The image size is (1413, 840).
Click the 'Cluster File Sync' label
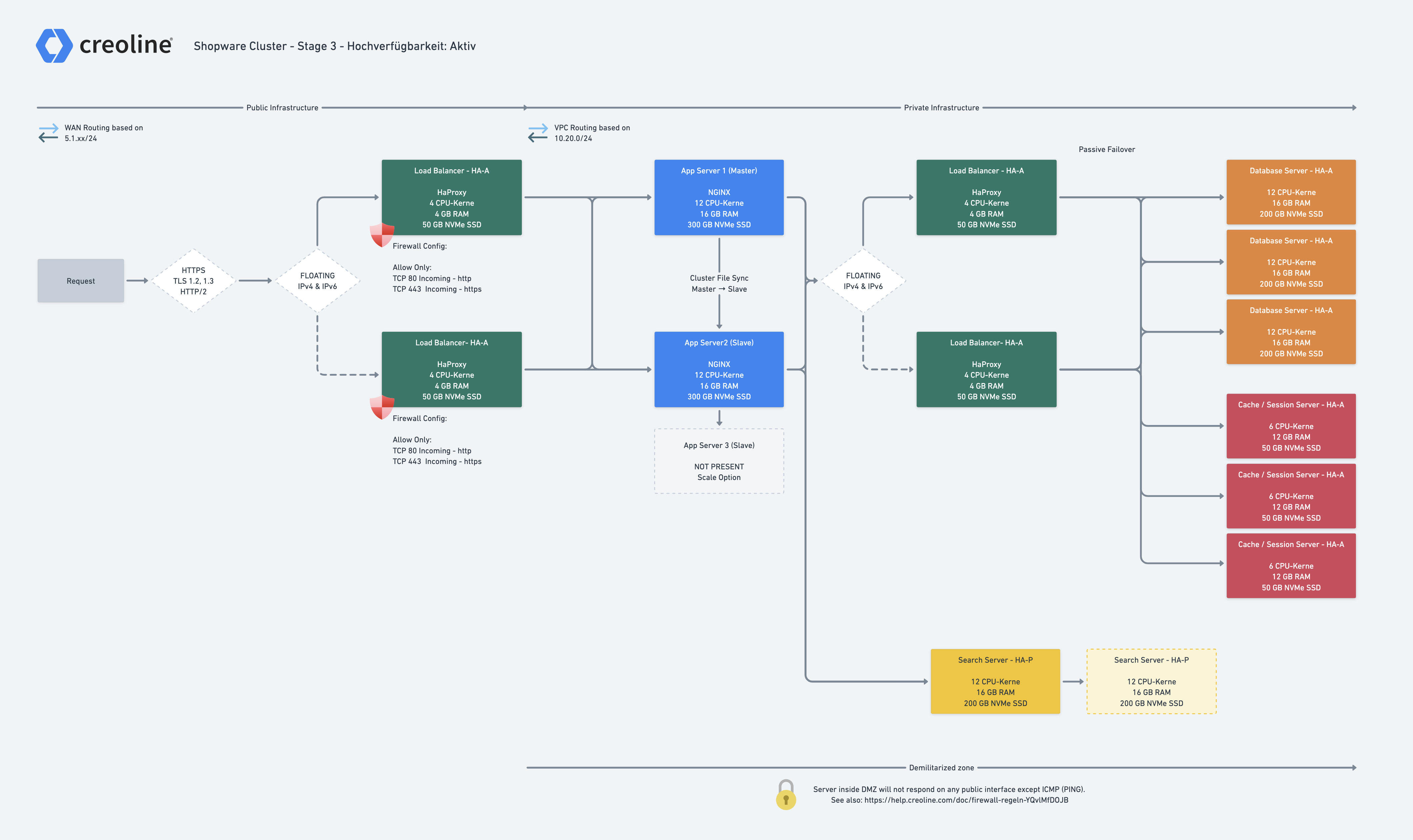(719, 278)
